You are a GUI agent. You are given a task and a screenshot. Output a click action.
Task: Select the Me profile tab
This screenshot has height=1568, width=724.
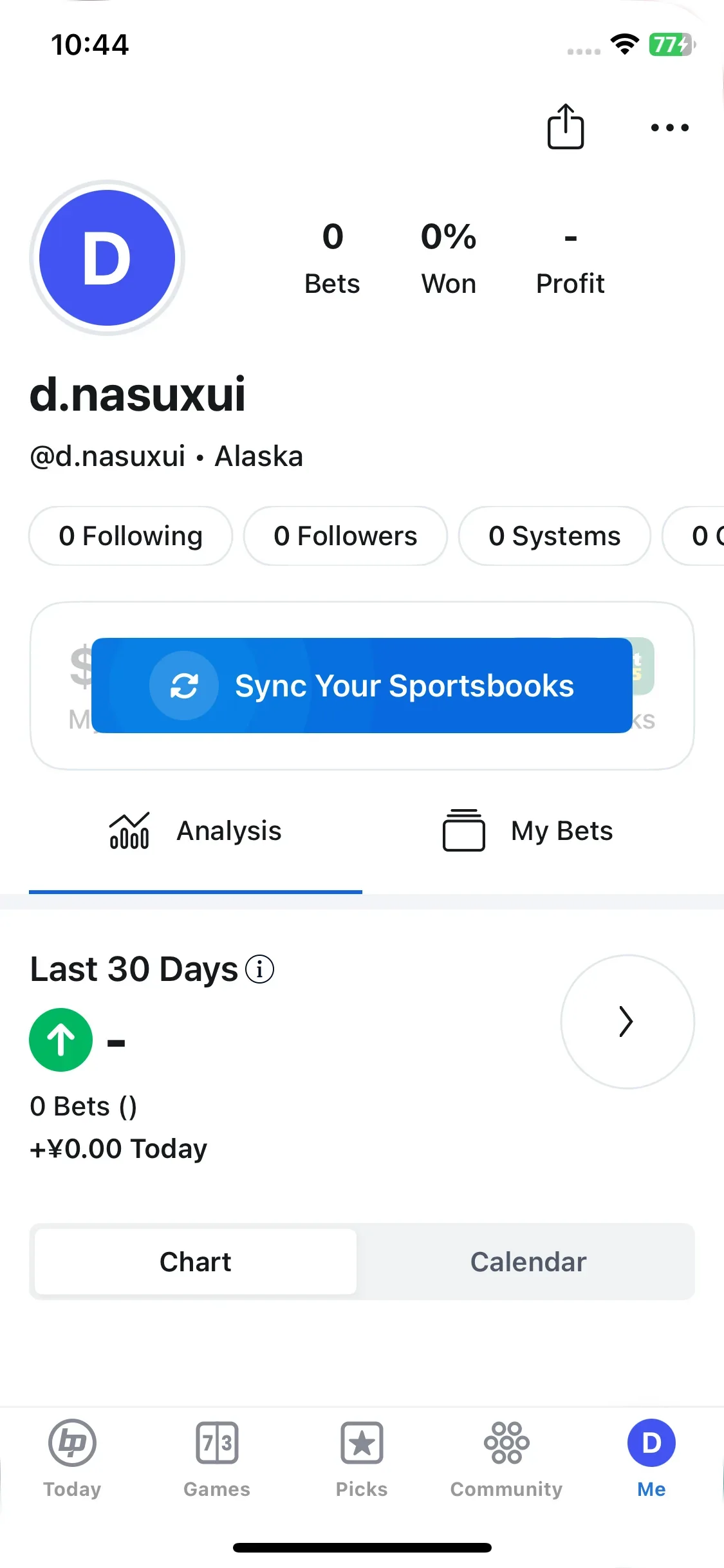(651, 1459)
